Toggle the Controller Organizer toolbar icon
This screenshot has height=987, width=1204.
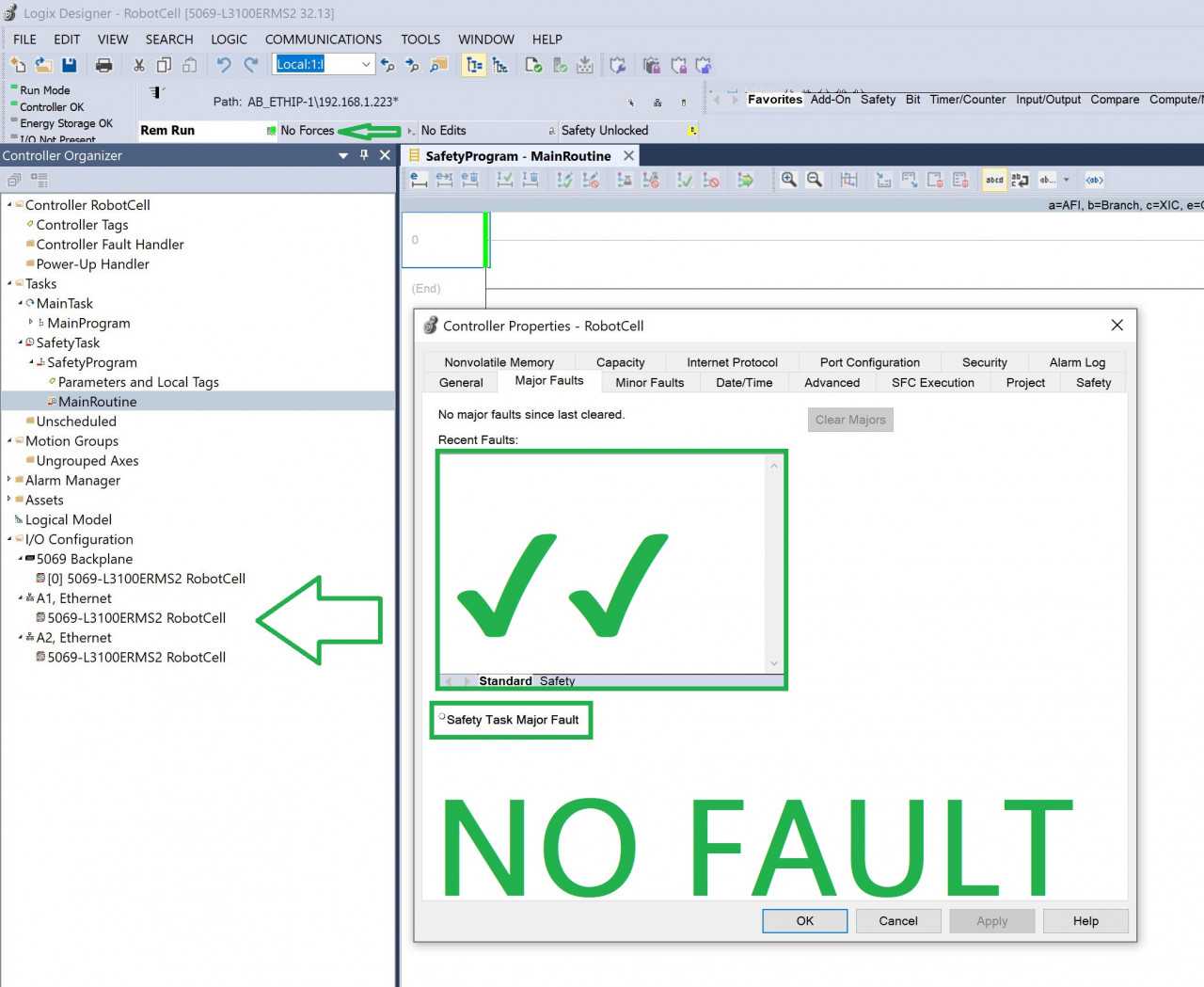click(x=474, y=65)
